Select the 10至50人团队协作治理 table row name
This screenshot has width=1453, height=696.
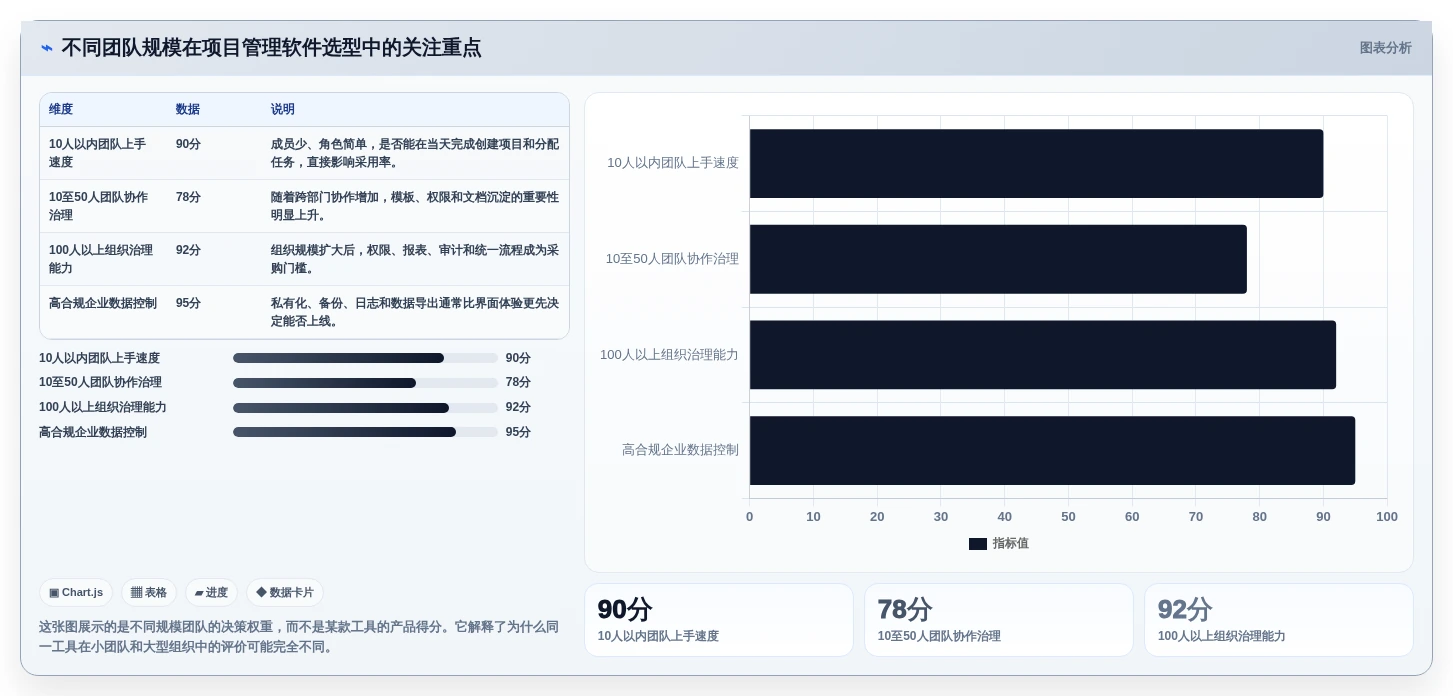pyautogui.click(x=98, y=206)
